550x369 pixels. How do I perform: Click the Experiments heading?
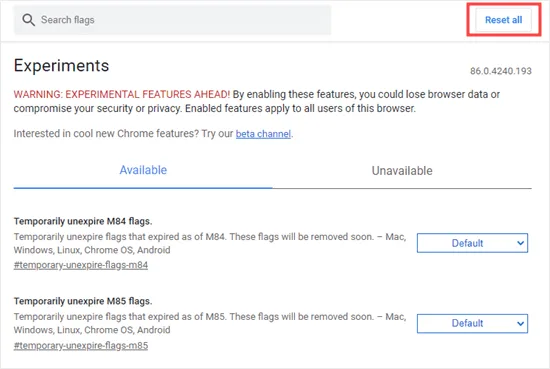[x=61, y=66]
